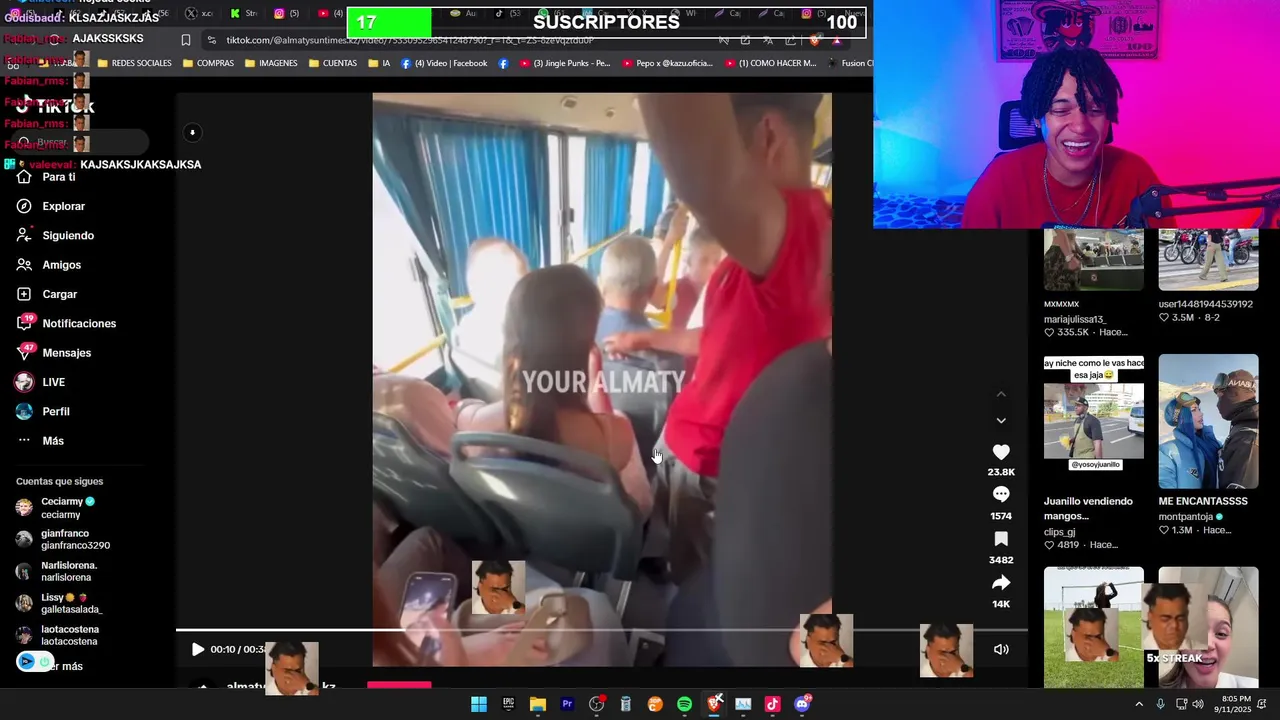The width and height of the screenshot is (1280, 720).
Task: Open the Amigos section
Action: pyautogui.click(x=49, y=265)
